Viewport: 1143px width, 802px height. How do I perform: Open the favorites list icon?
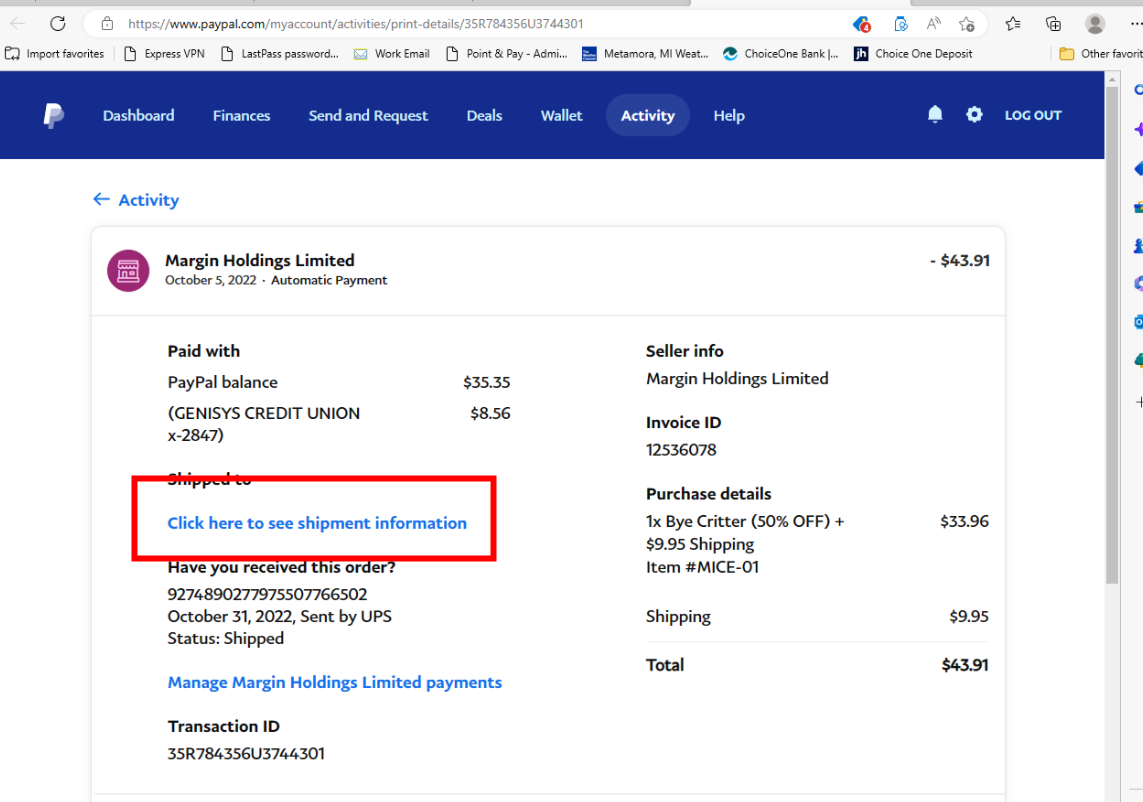click(x=1013, y=24)
